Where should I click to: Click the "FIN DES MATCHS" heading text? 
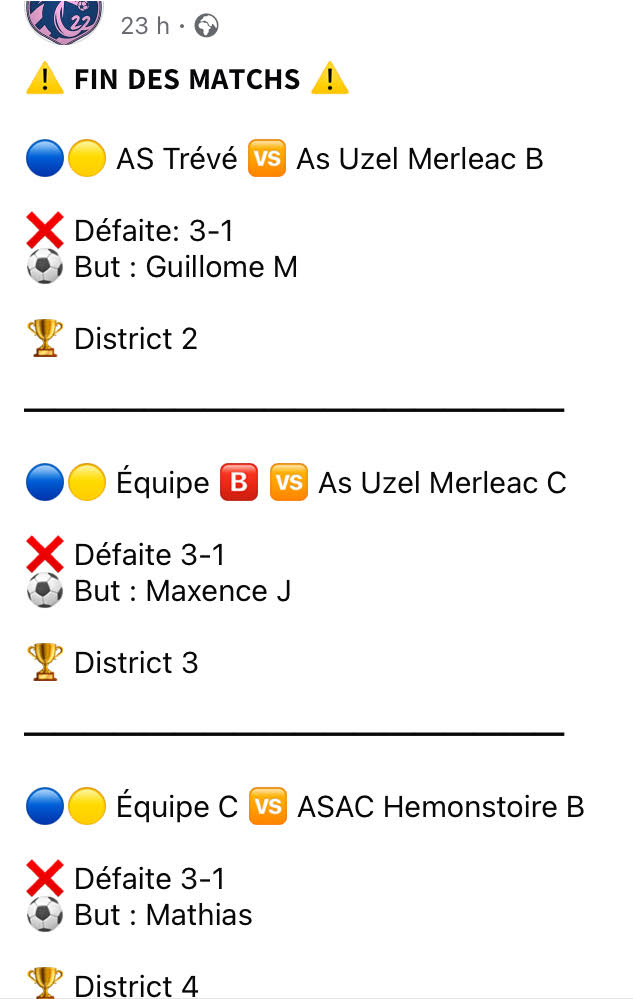[x=187, y=80]
